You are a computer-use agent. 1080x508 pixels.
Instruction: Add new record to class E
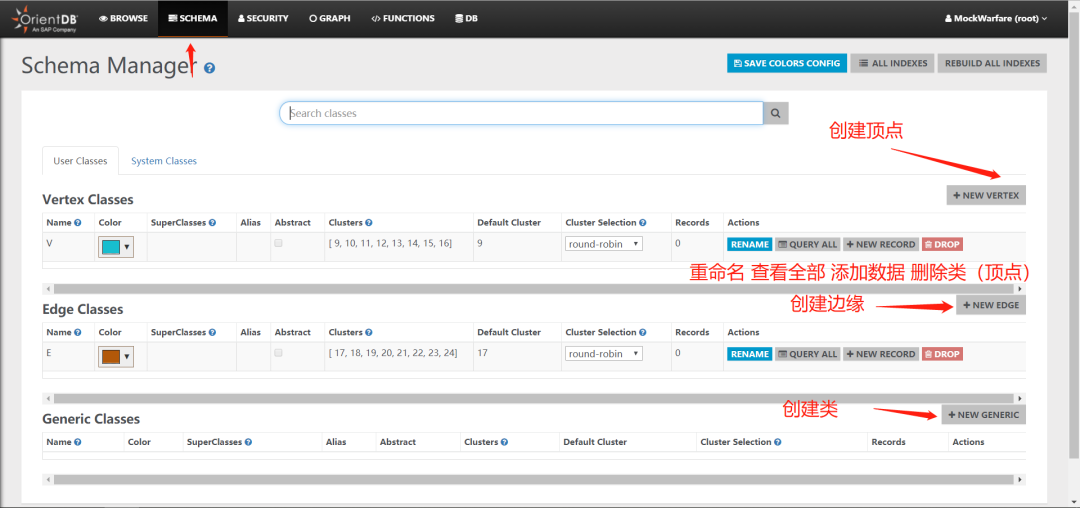click(x=881, y=354)
